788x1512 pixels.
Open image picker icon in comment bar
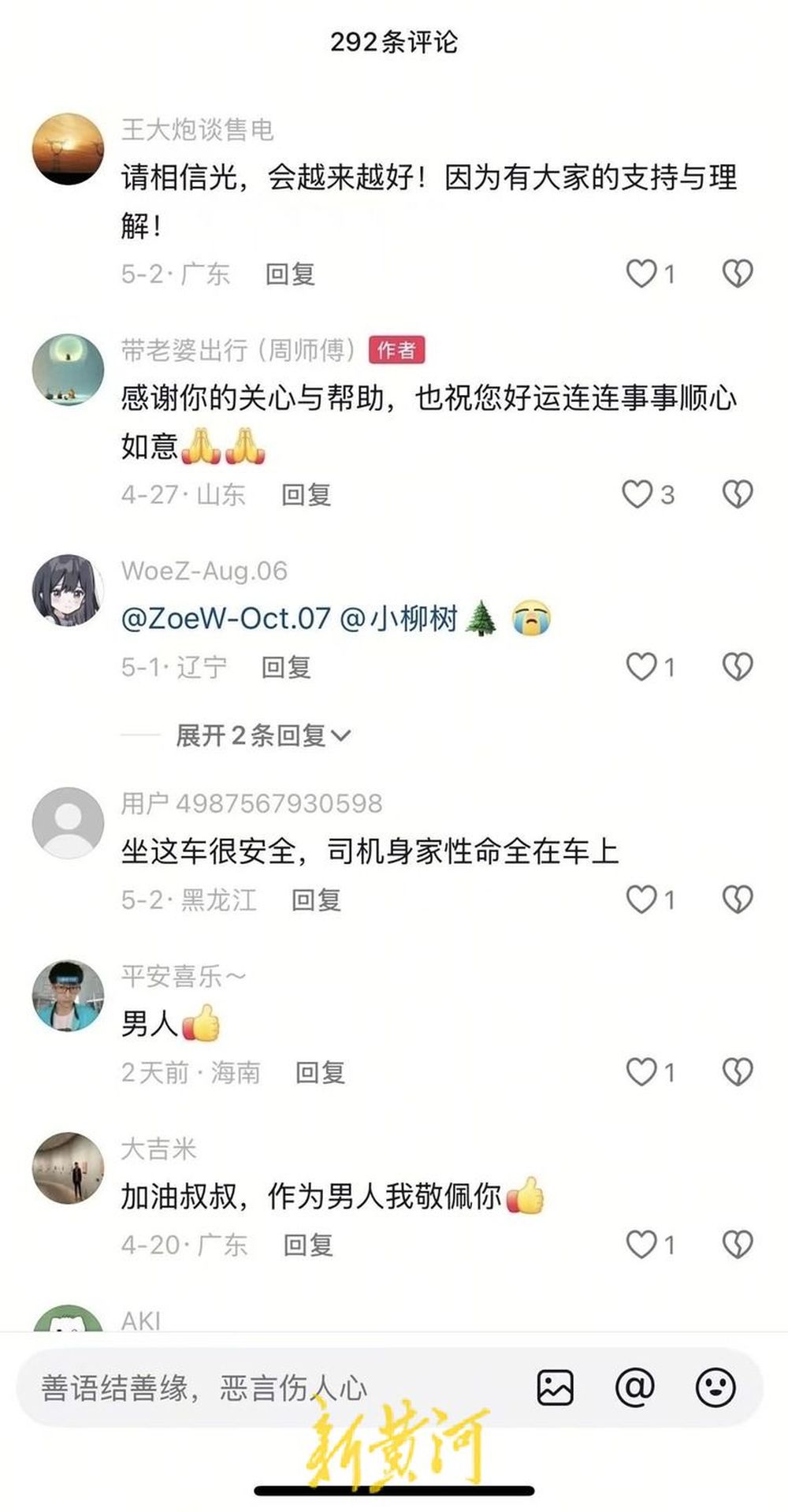click(556, 1387)
